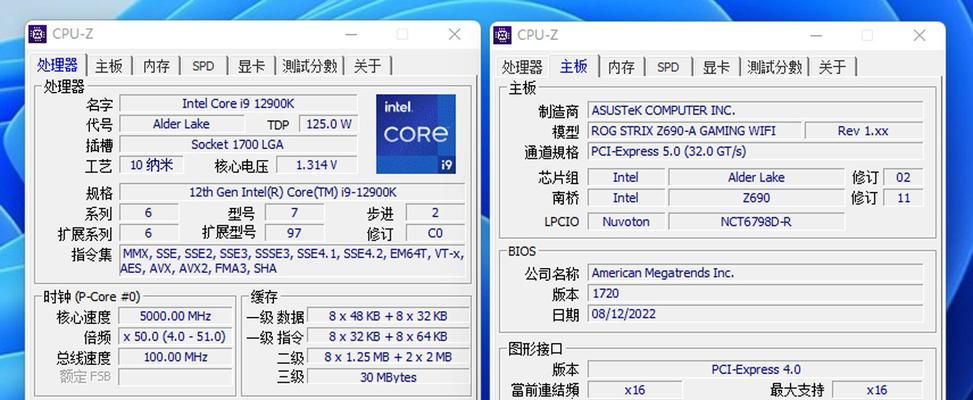Click southbridge value Z690
The height and width of the screenshot is (400, 973).
(x=756, y=198)
